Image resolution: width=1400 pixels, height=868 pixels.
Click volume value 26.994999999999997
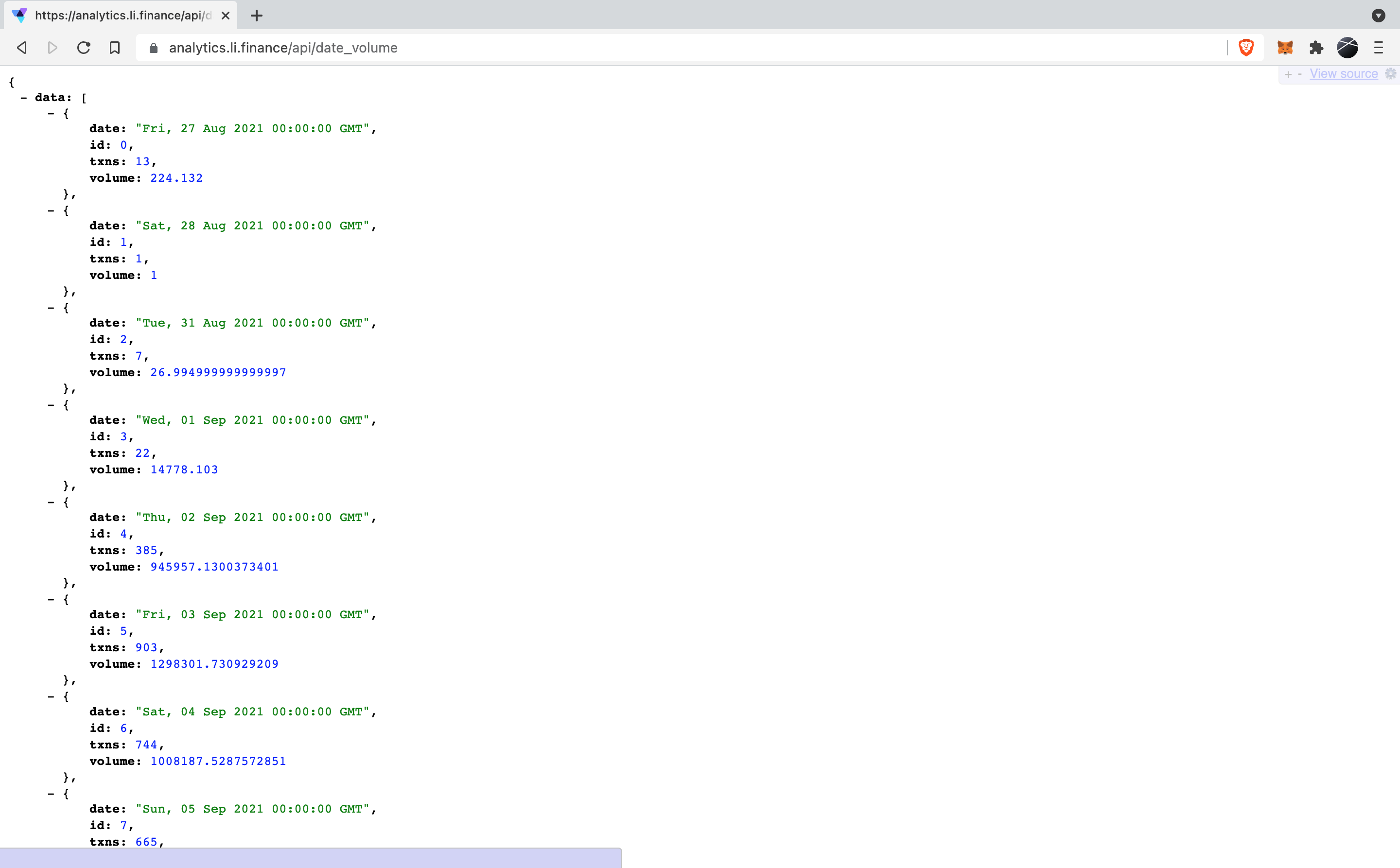pyautogui.click(x=218, y=373)
